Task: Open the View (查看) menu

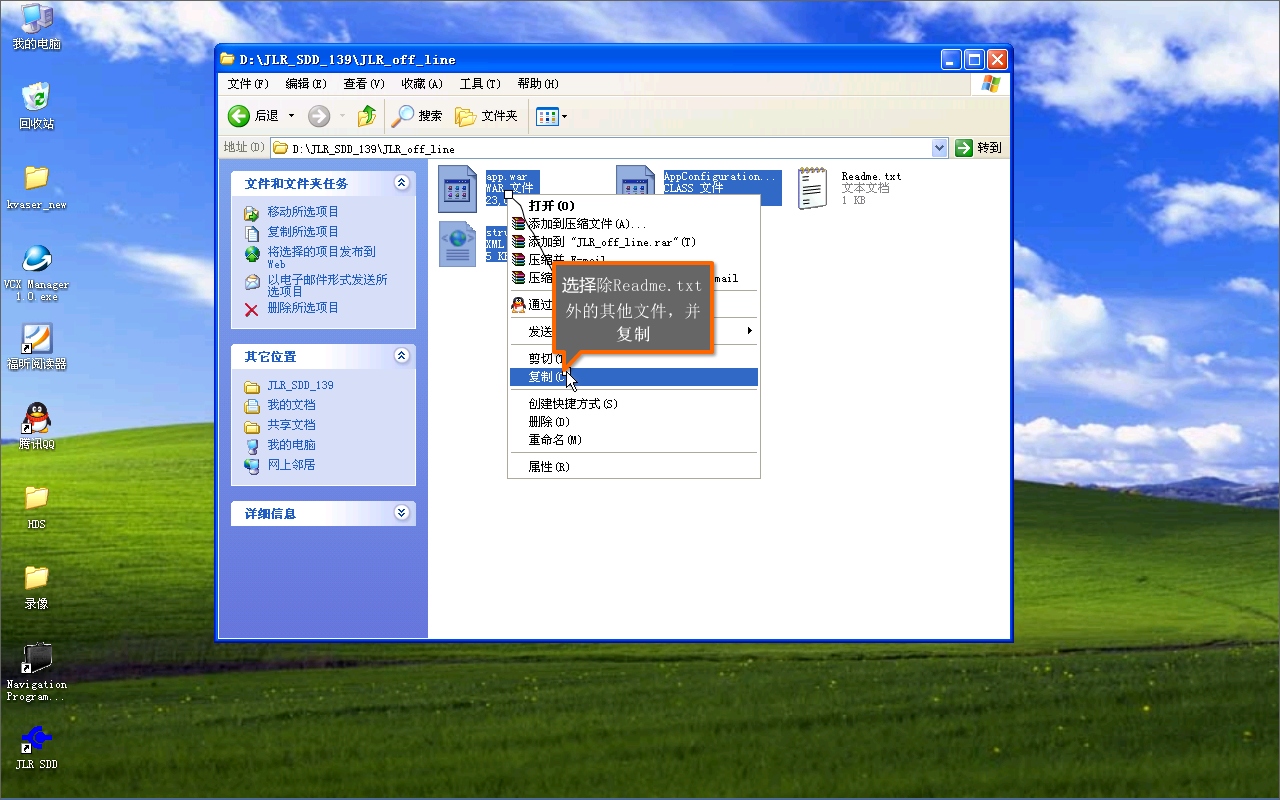Action: (364, 84)
